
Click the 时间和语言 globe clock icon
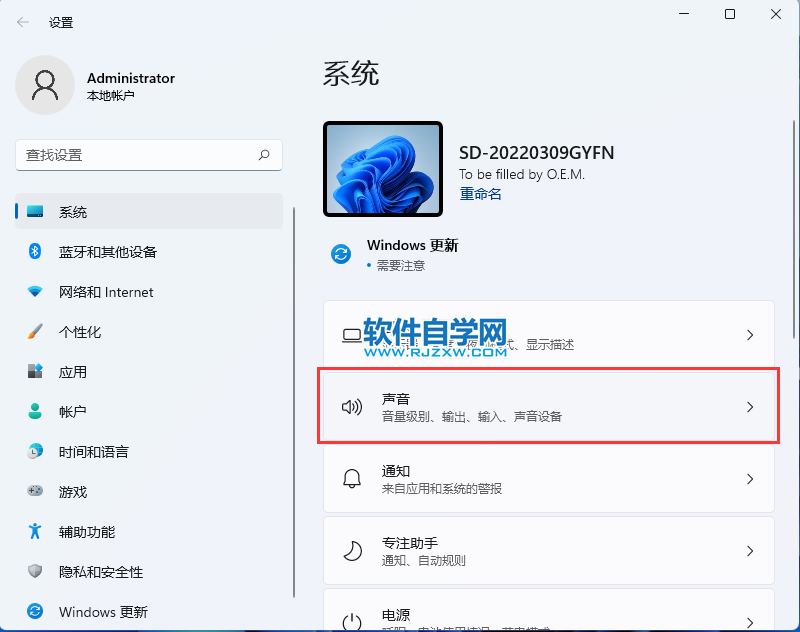[35, 451]
